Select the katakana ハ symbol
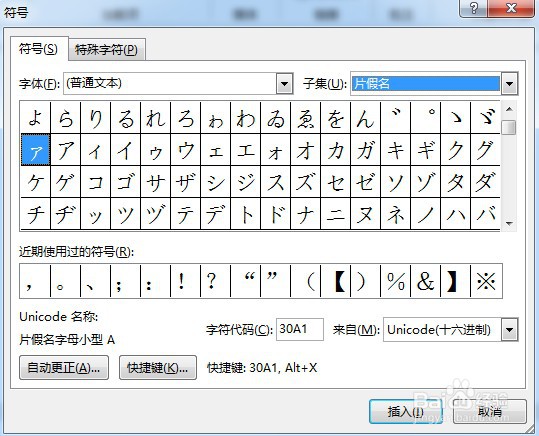This screenshot has height=436, width=539. [x=455, y=214]
